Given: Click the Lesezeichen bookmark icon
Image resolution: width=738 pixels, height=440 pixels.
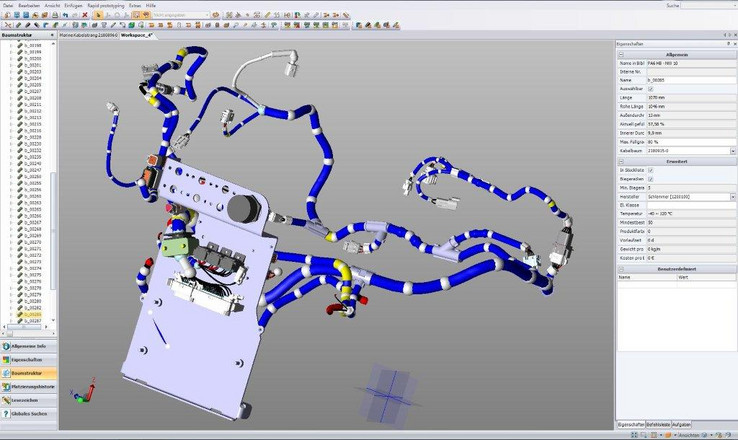Looking at the screenshot, I should click(6, 398).
